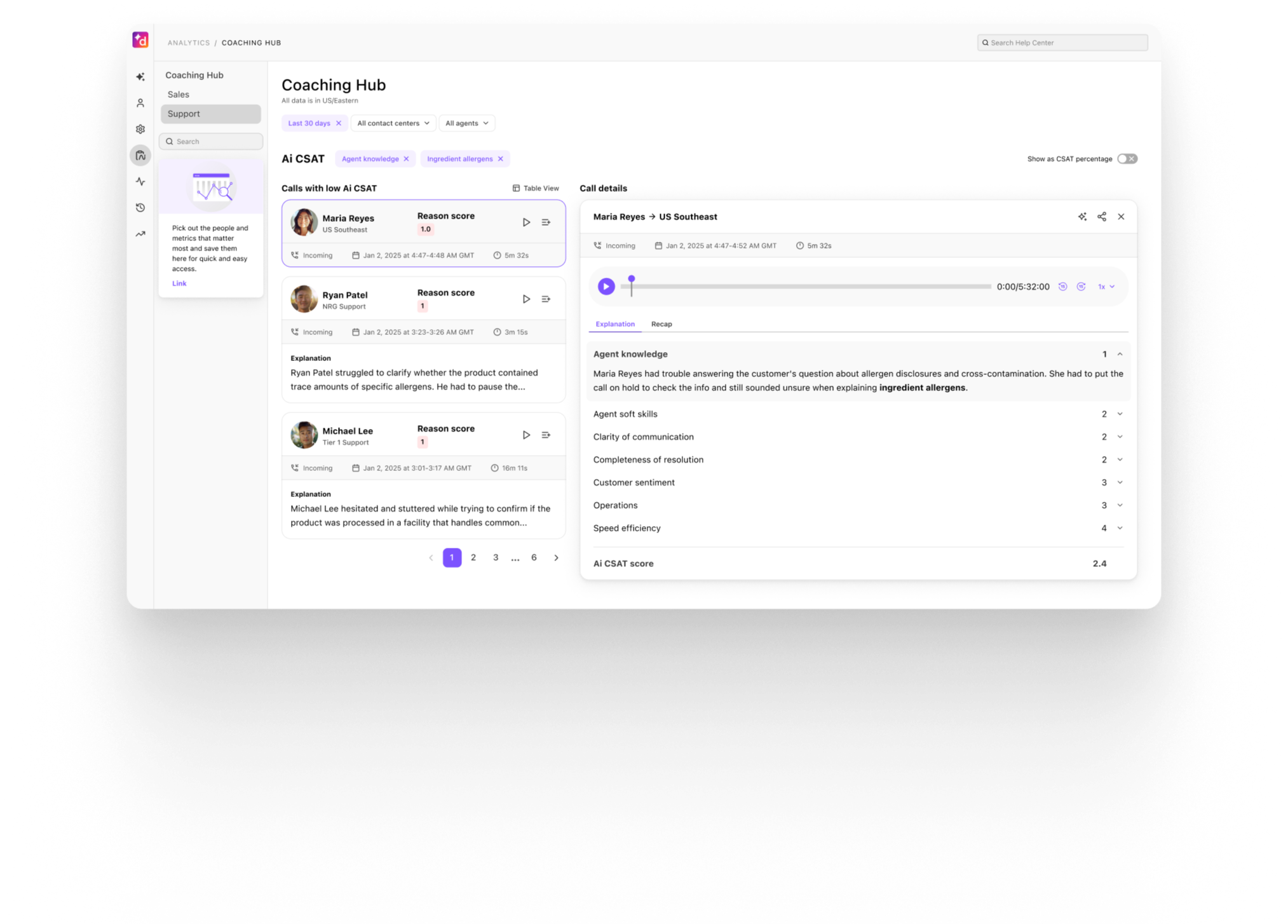Viewport: 1288px width, 924px height.
Task: Open Settings from the left sidebar
Action: [x=140, y=128]
